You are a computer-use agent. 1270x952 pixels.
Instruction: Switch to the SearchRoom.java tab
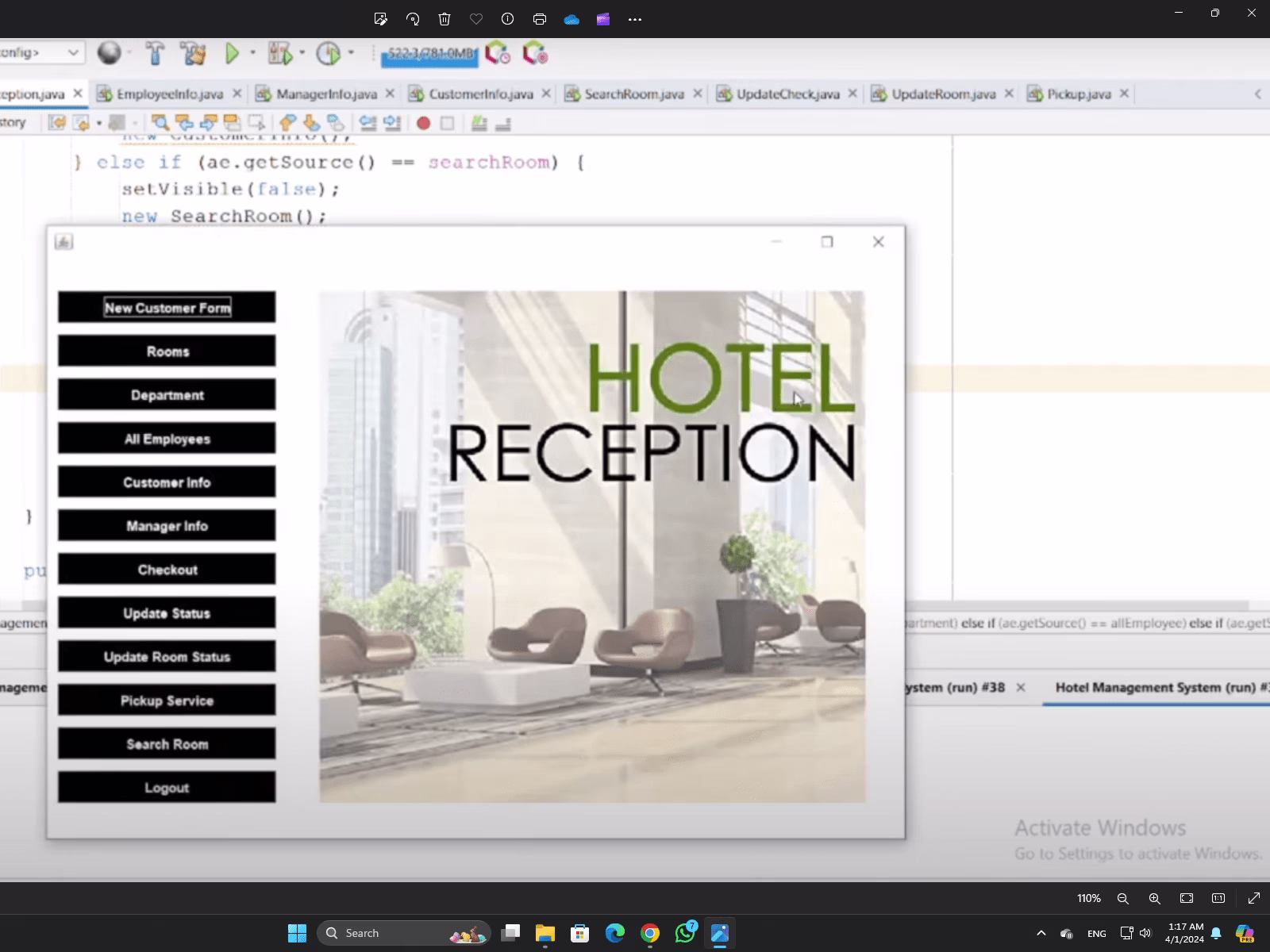point(634,94)
